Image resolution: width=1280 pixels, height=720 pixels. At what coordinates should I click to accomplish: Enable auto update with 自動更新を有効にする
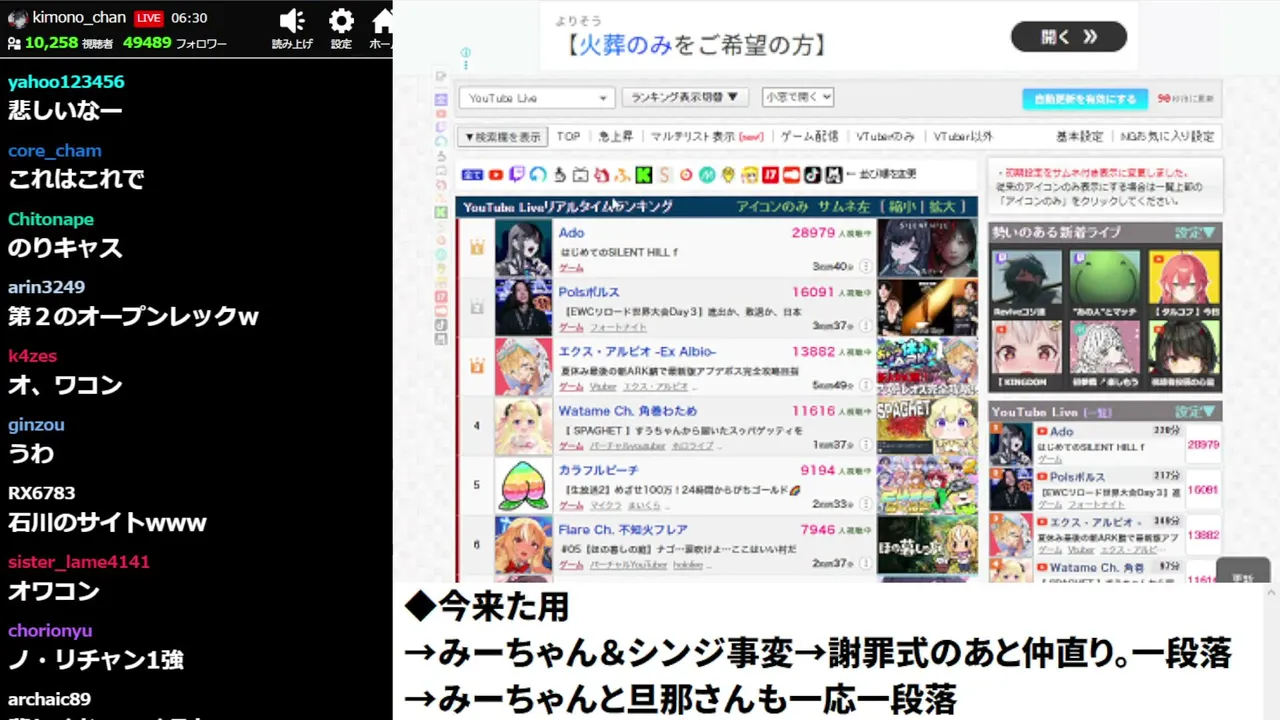coord(1085,99)
